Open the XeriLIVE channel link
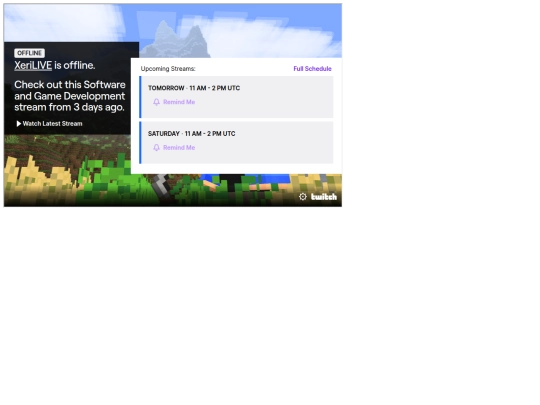540x405 pixels. (x=33, y=65)
